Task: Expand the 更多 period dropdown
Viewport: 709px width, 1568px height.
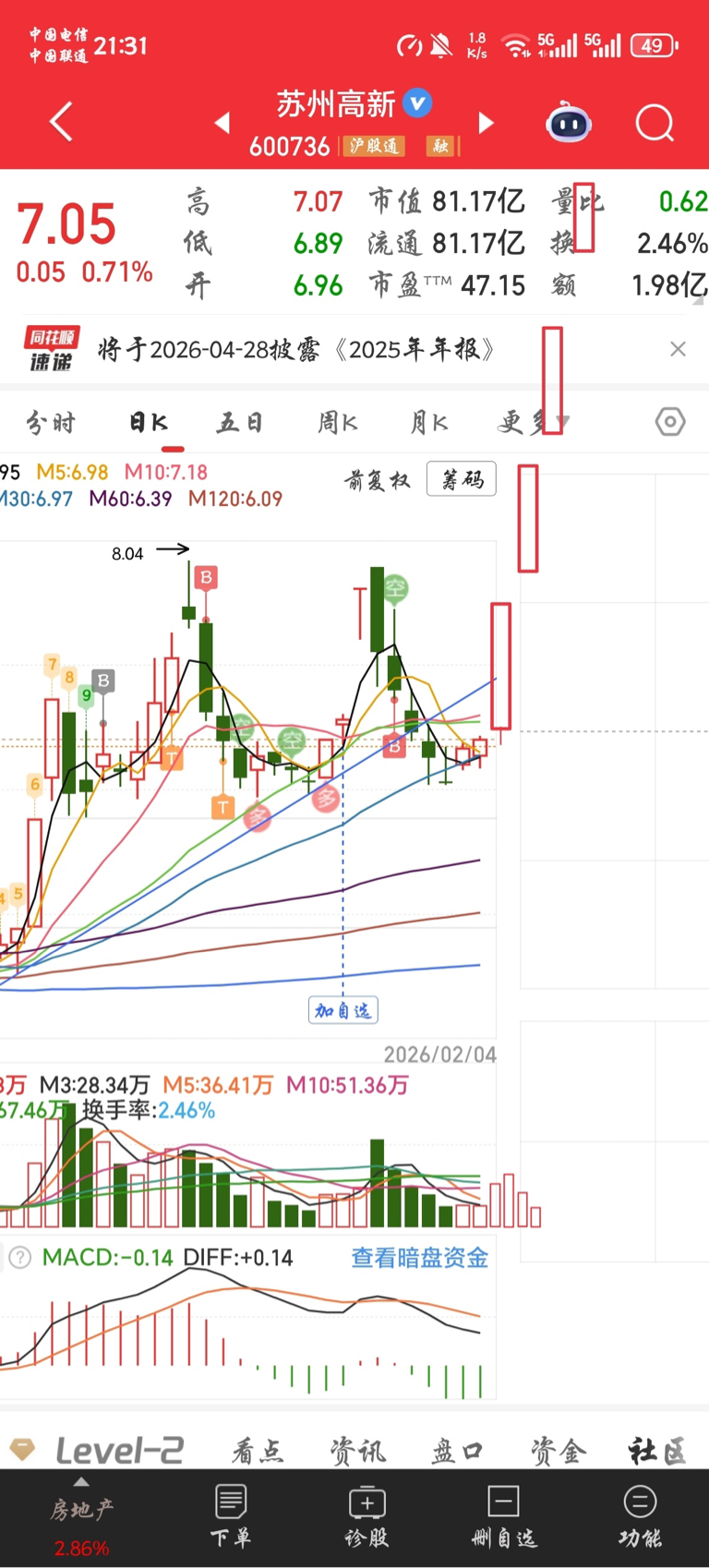Action: point(534,423)
